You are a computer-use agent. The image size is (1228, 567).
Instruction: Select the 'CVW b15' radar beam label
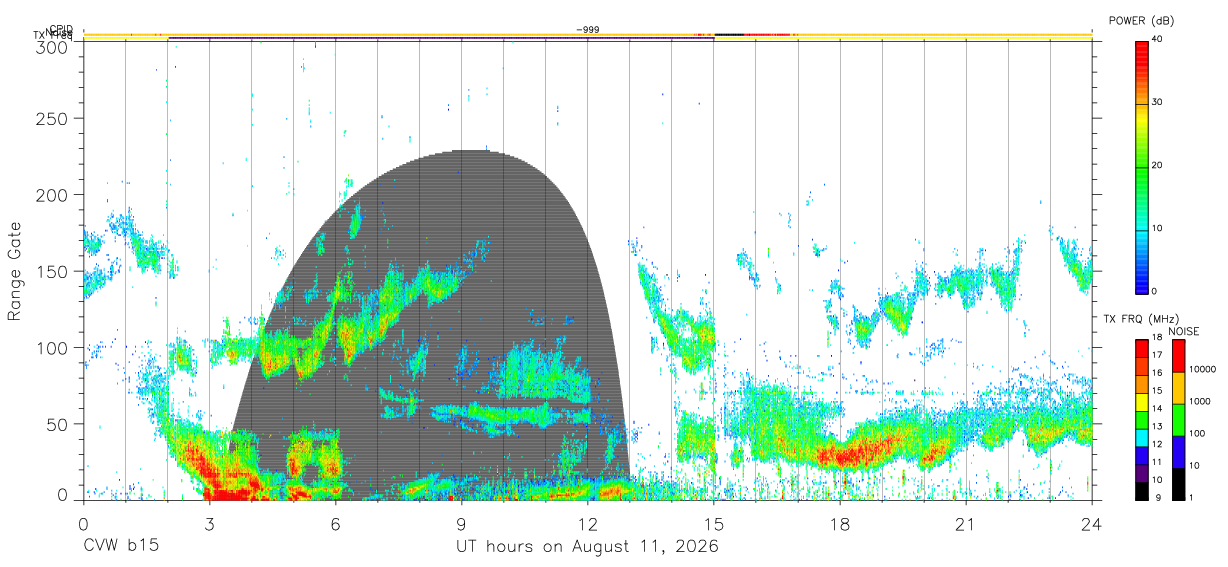121,547
